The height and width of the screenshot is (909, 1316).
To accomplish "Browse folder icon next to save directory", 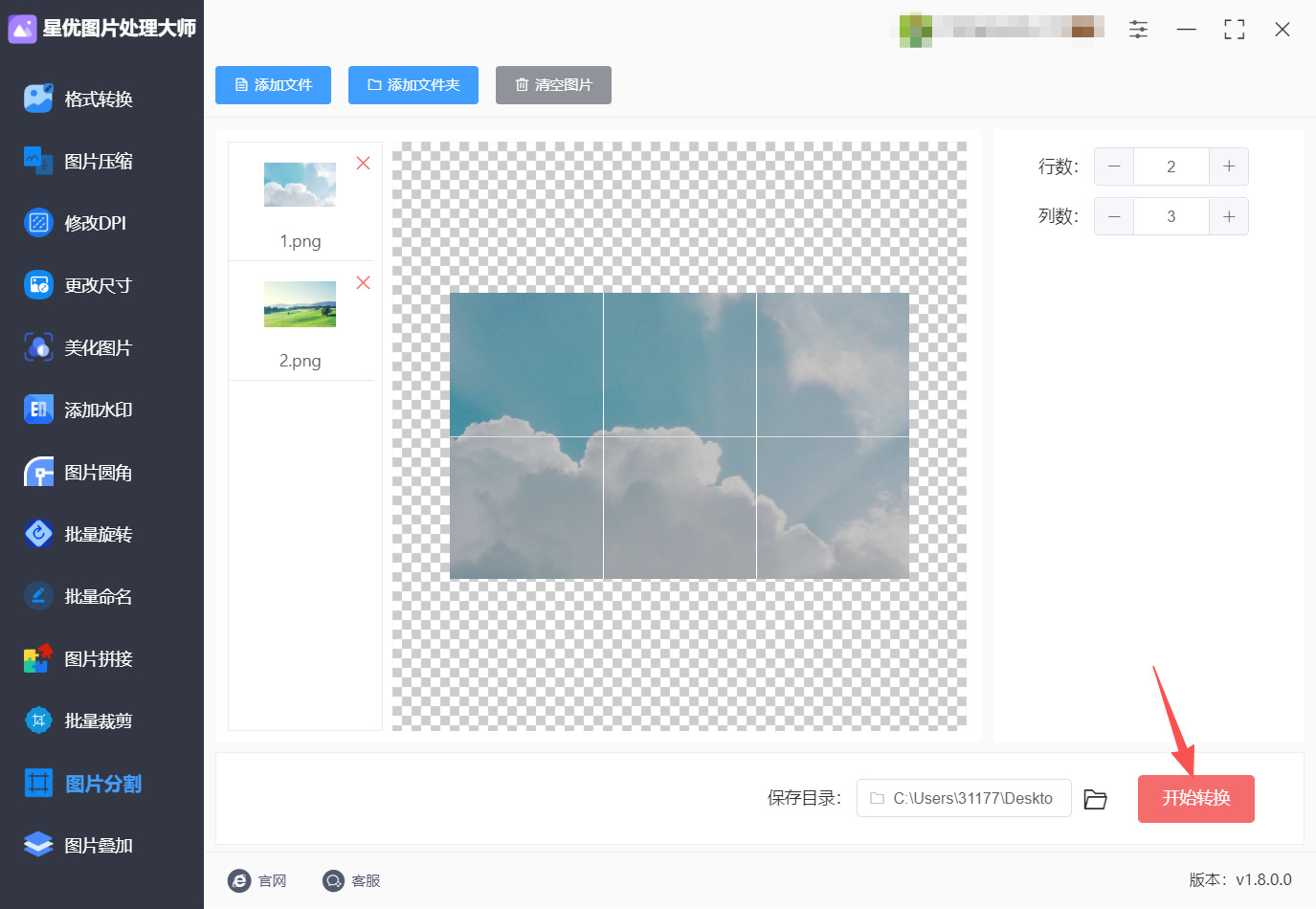I will click(1095, 799).
